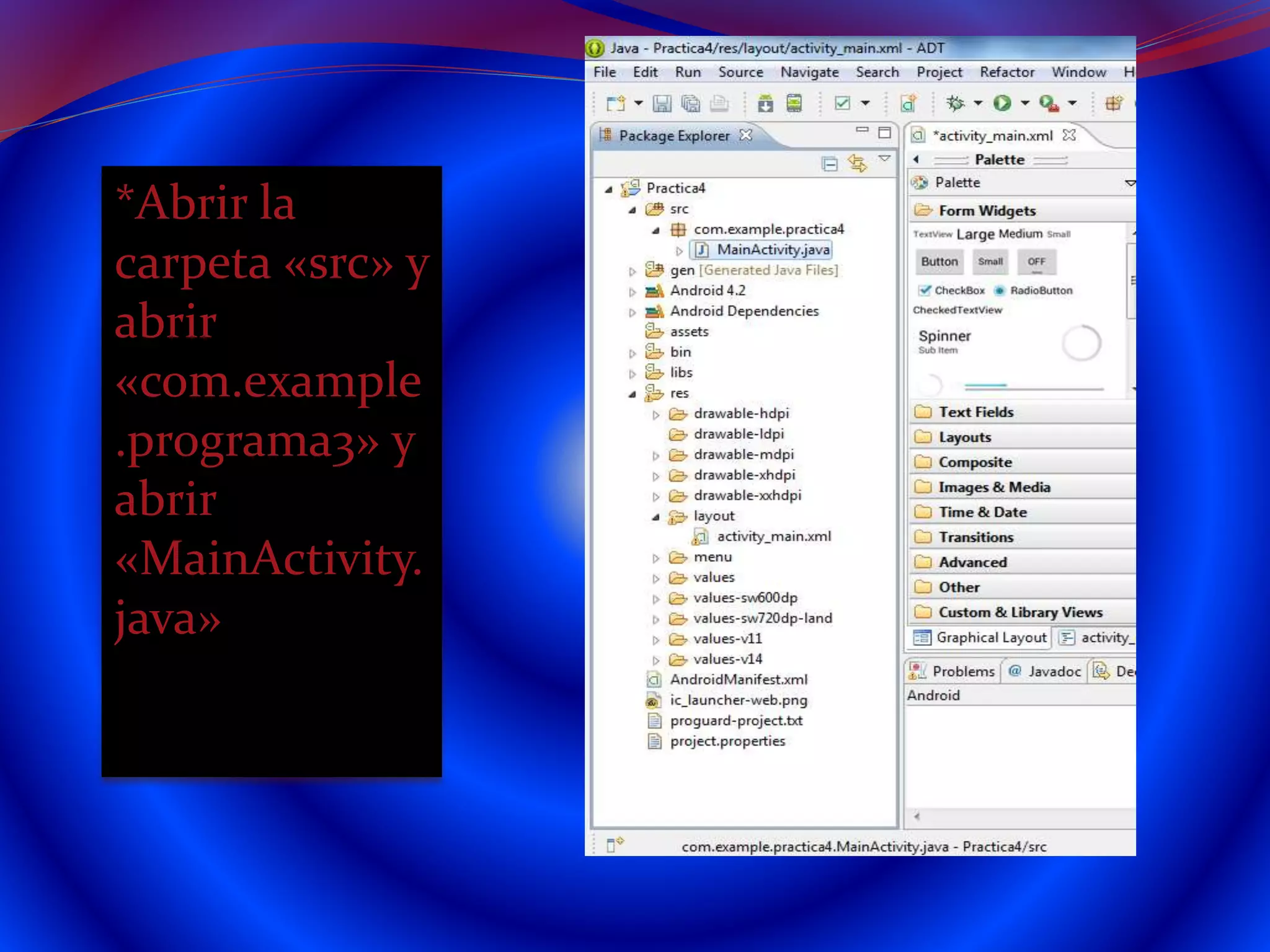This screenshot has height=952, width=1270.
Task: Open the Run dropdown arrow
Action: coord(1025,104)
